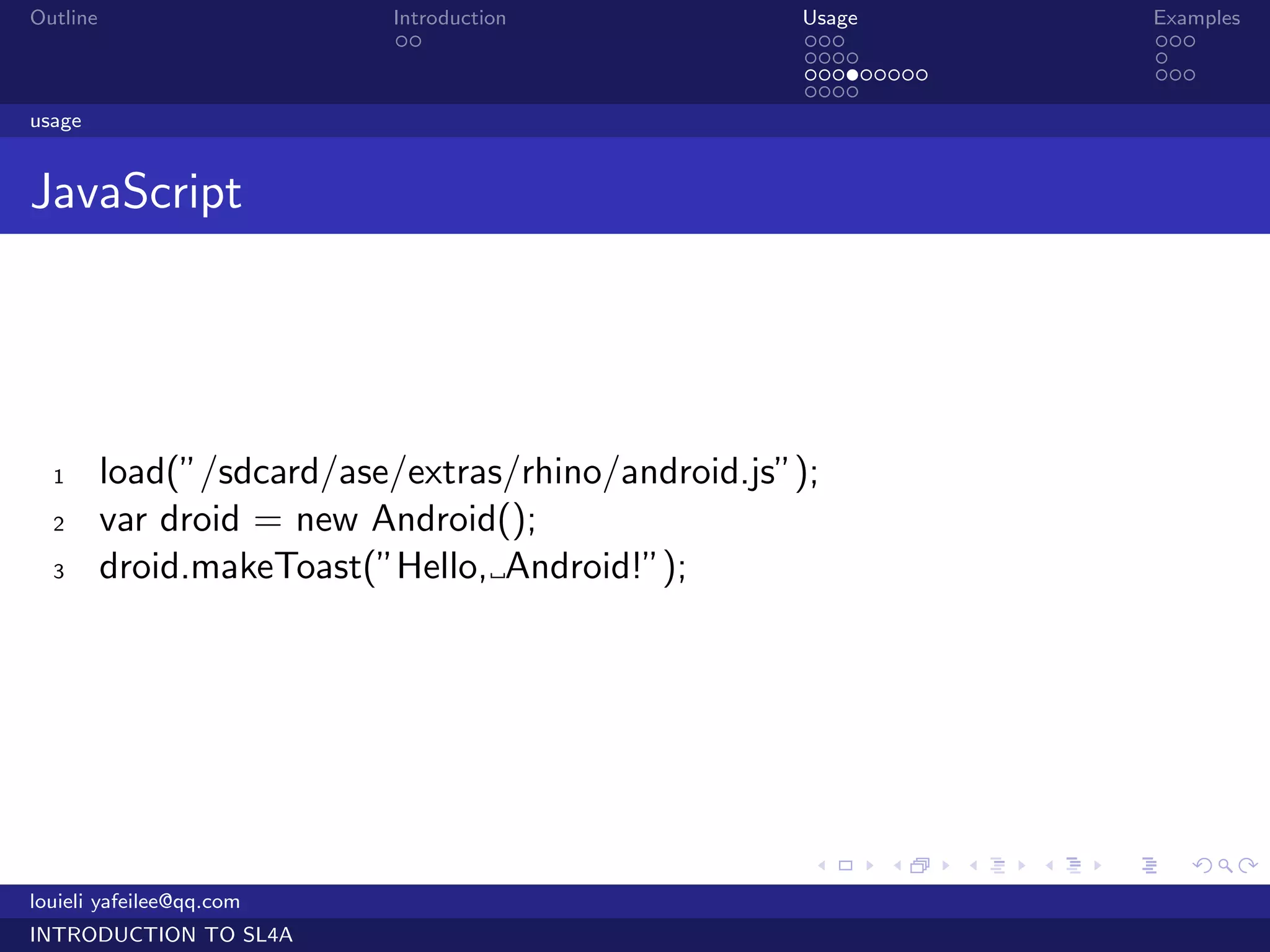
Task: Select second frame circle under Introduction
Action: (415, 42)
